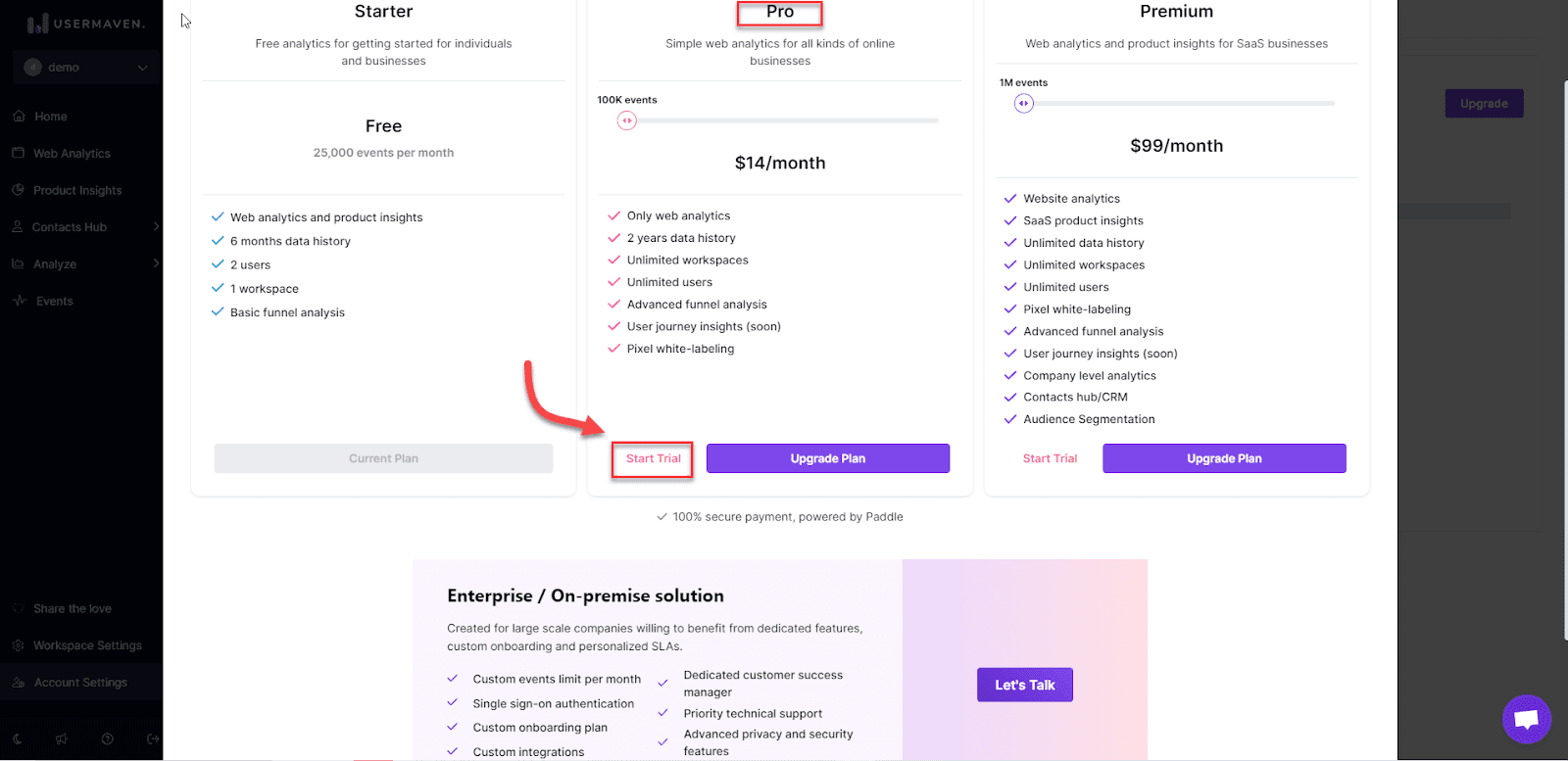The image size is (1568, 761).
Task: Open the demo workspace dropdown
Action: pos(86,68)
